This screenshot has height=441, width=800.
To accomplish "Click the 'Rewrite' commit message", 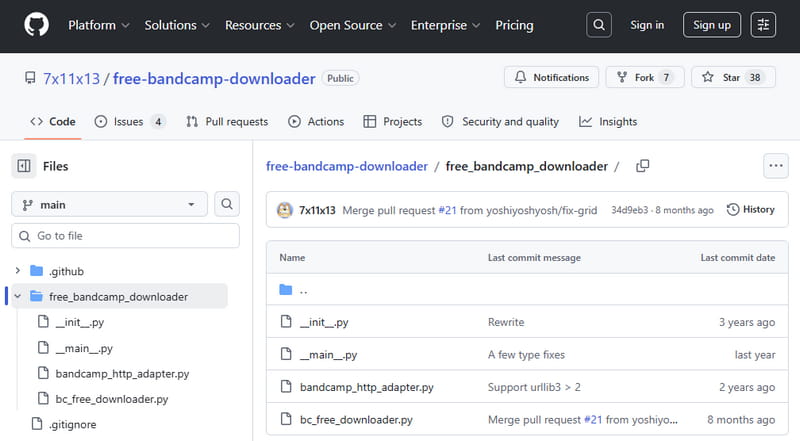I will (x=506, y=322).
